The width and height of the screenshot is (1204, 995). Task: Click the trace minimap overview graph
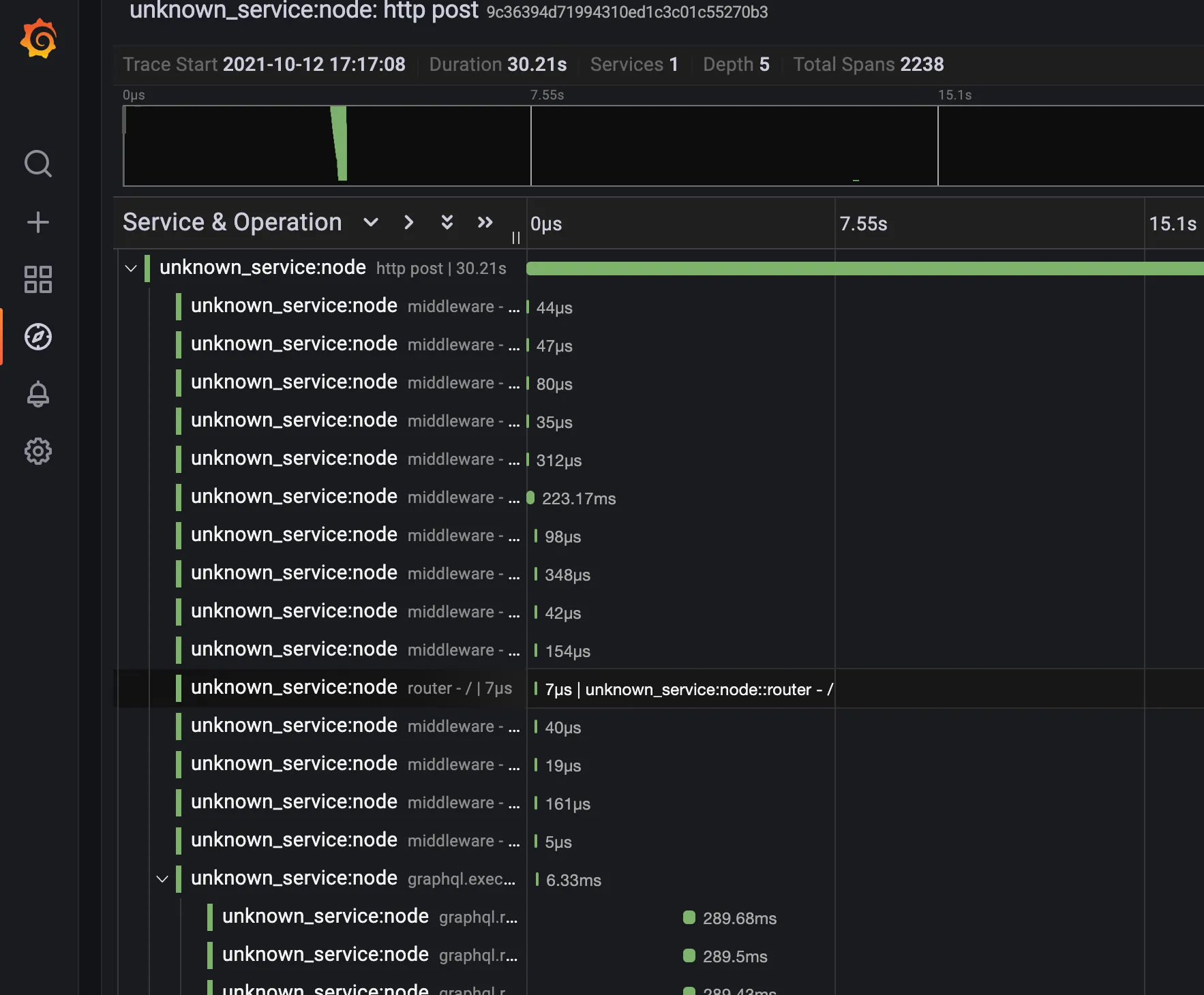pos(663,145)
